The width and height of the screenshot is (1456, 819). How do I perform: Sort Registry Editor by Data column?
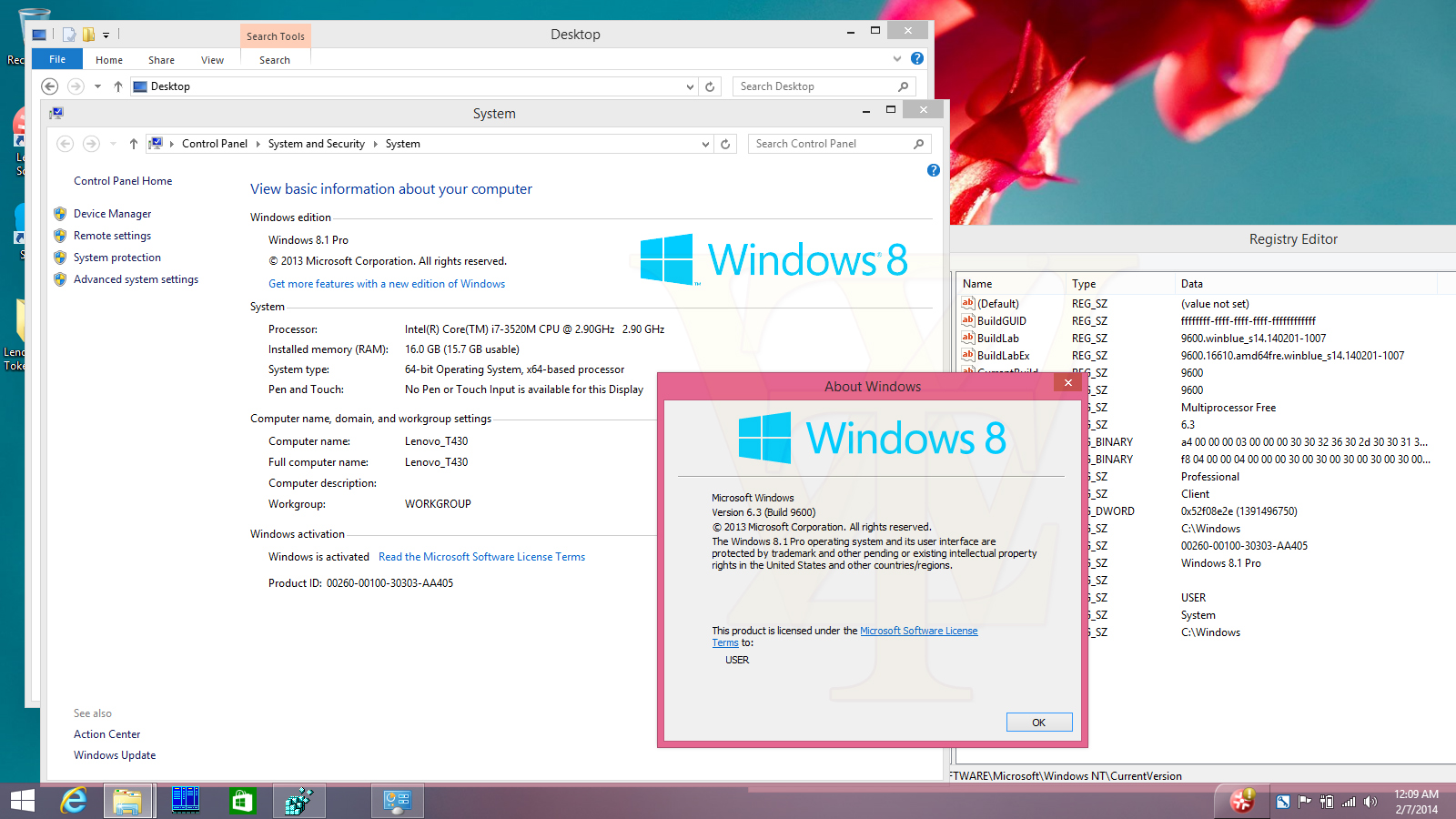(1306, 284)
